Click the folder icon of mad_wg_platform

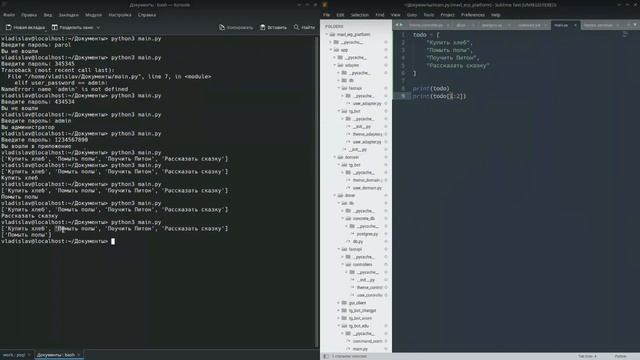[333, 35]
